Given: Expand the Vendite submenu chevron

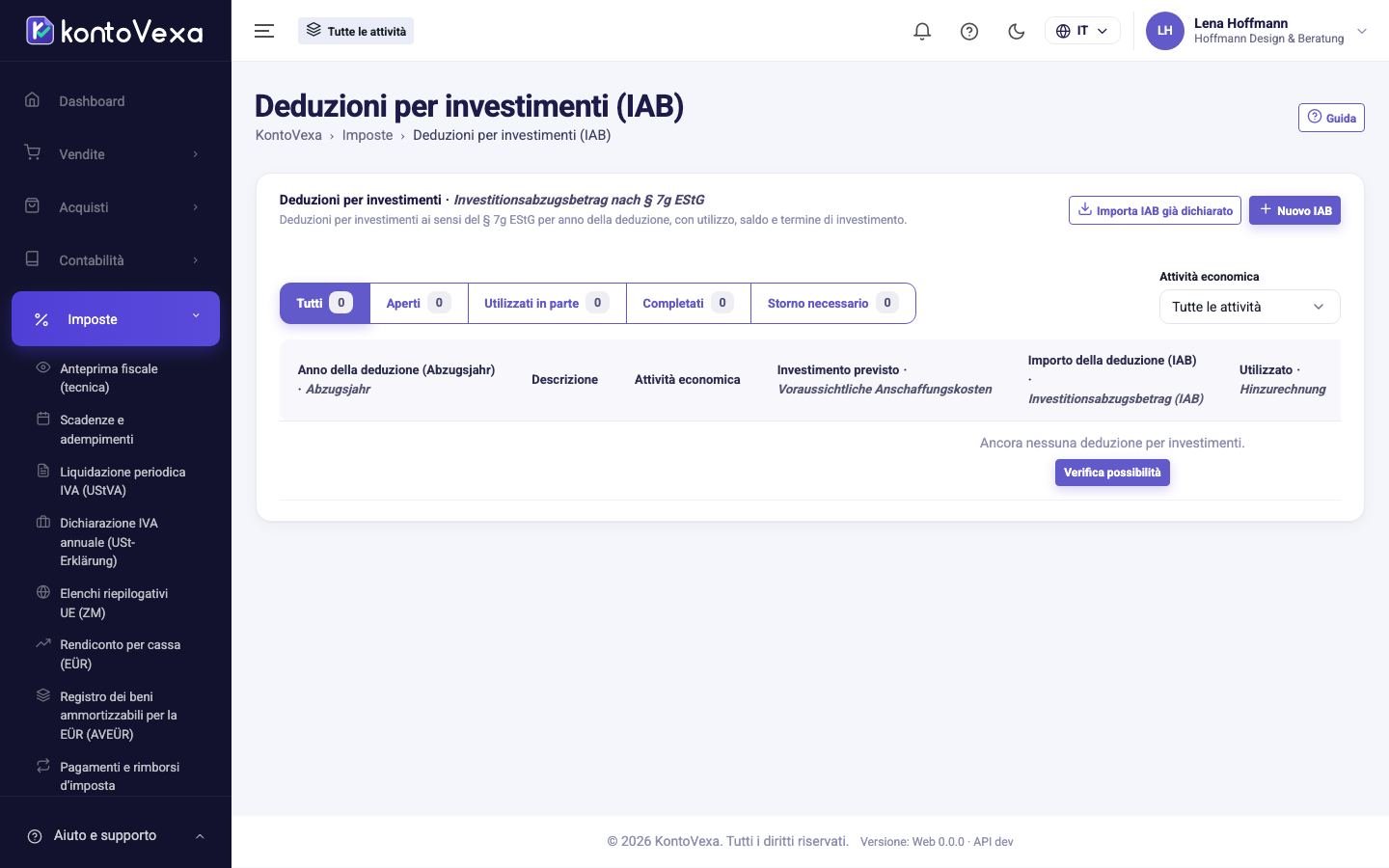Looking at the screenshot, I should [196, 154].
